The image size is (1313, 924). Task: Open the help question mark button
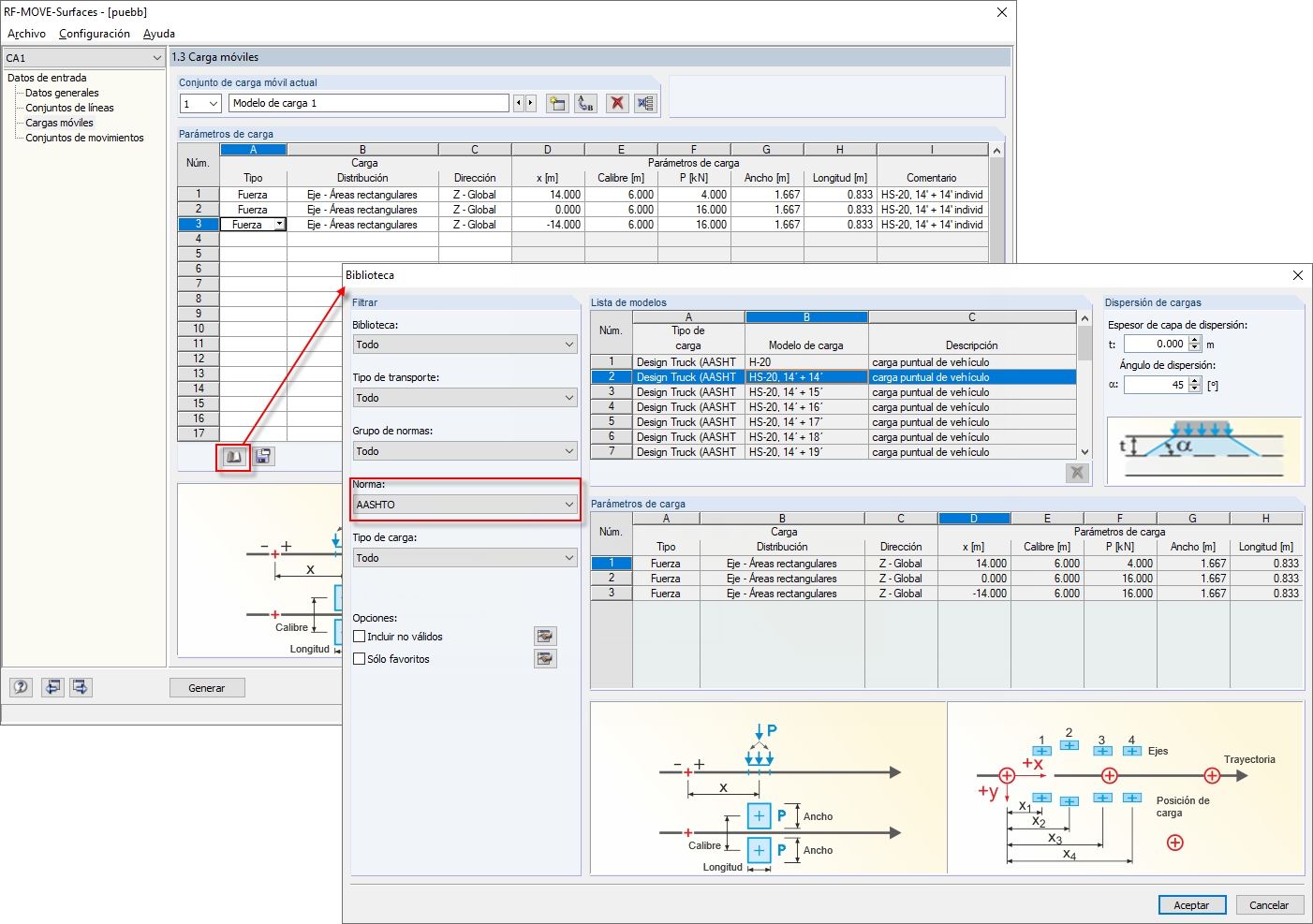21,687
